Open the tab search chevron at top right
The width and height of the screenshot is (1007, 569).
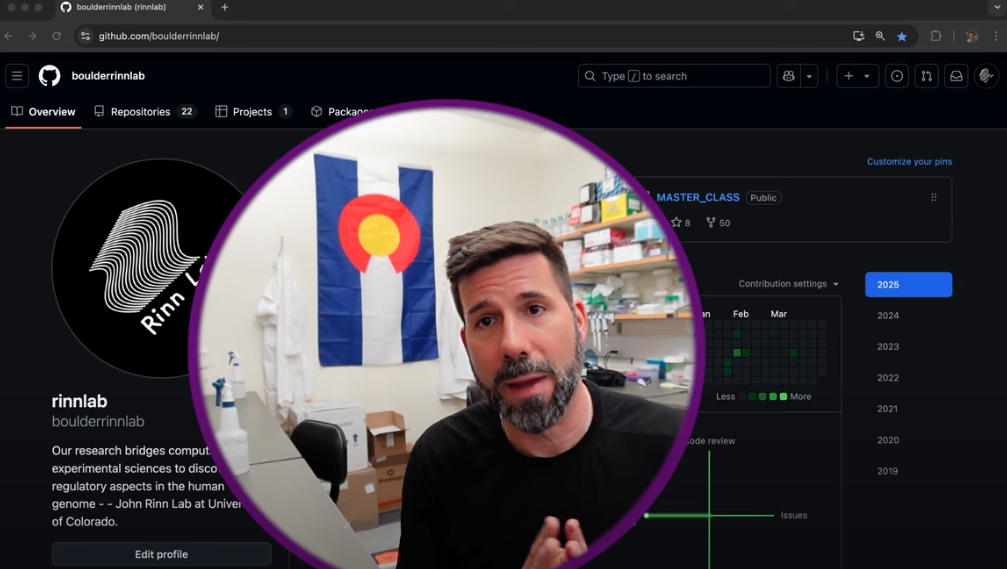(997, 7)
